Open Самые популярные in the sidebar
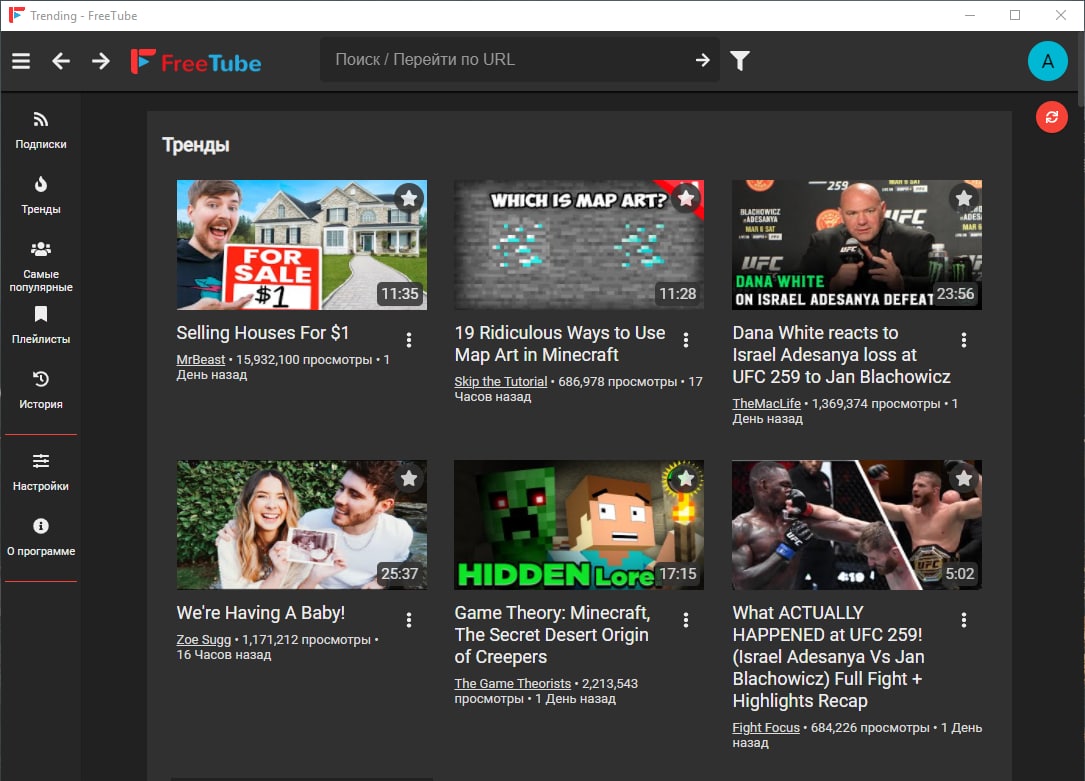 pyautogui.click(x=41, y=267)
